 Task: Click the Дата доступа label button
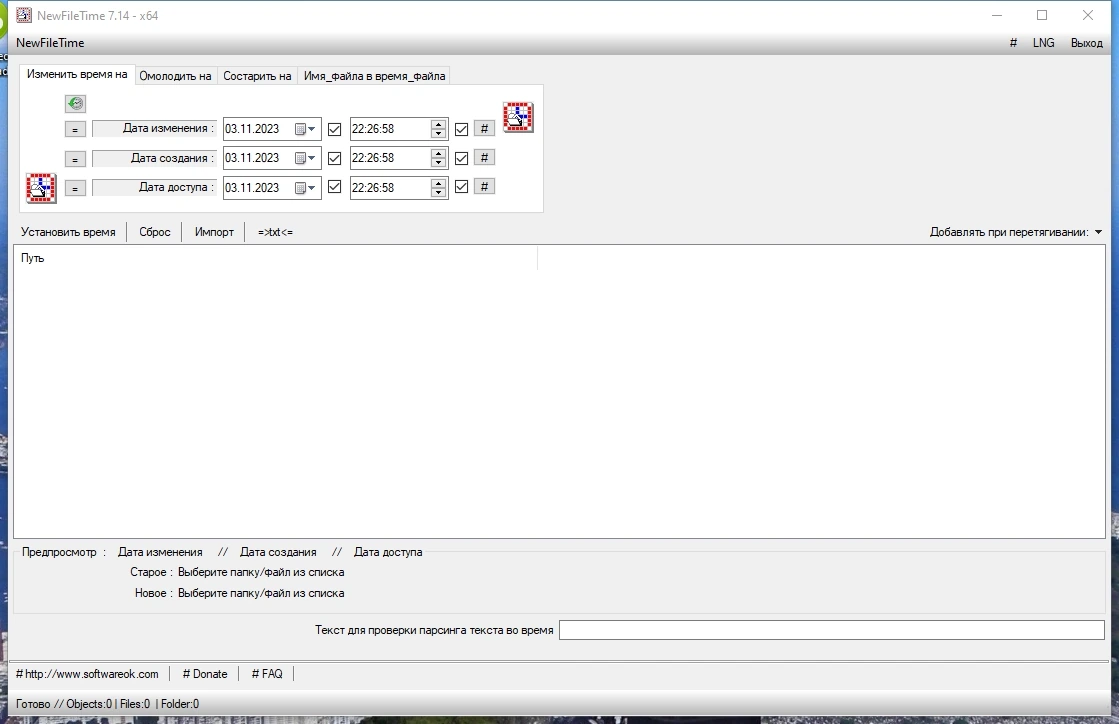click(x=154, y=187)
